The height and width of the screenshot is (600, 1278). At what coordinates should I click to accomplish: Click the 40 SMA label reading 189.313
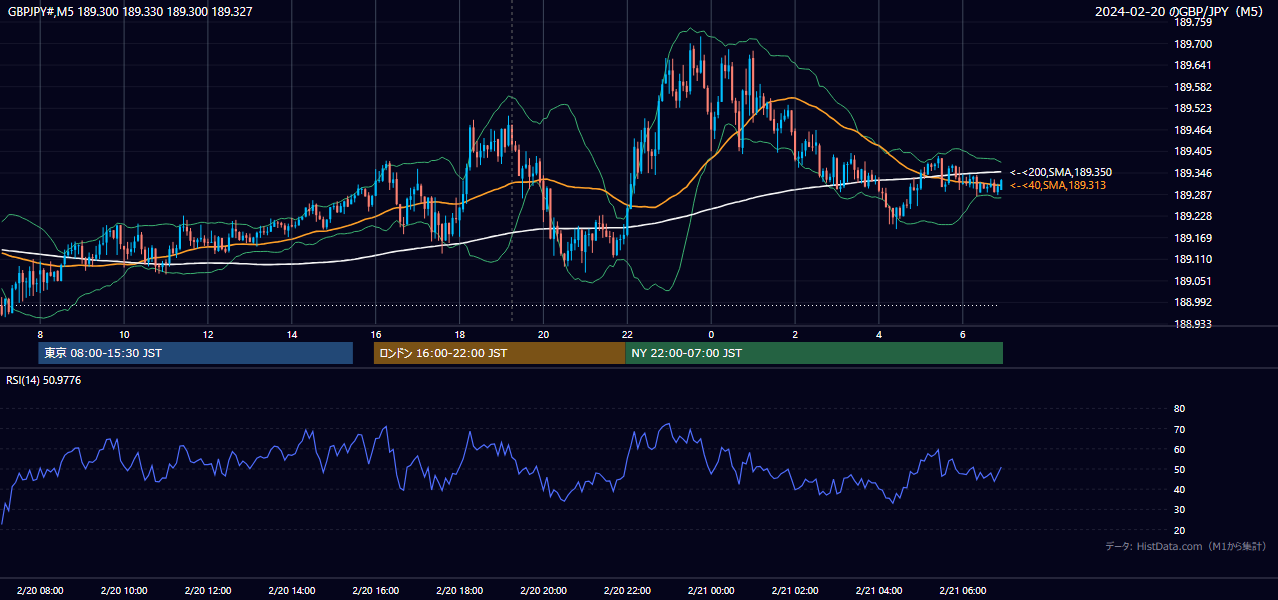(x=1058, y=185)
